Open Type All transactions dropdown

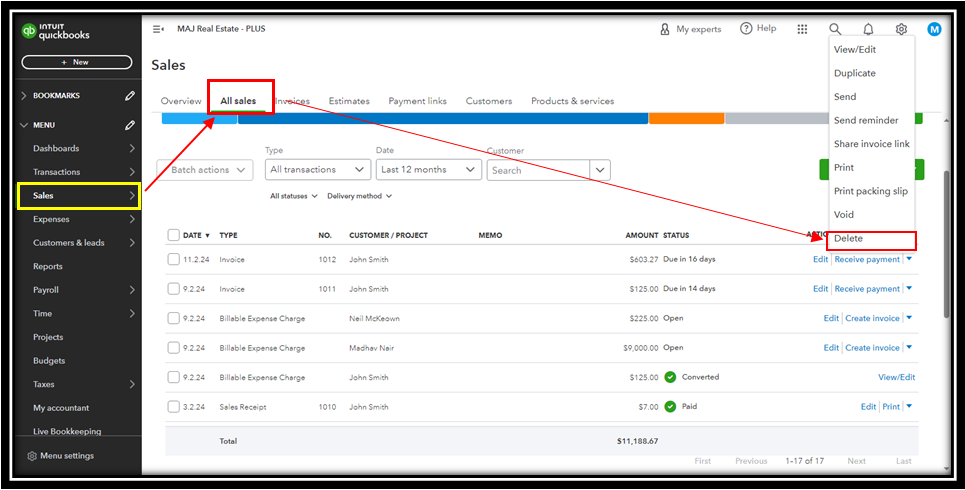(318, 169)
